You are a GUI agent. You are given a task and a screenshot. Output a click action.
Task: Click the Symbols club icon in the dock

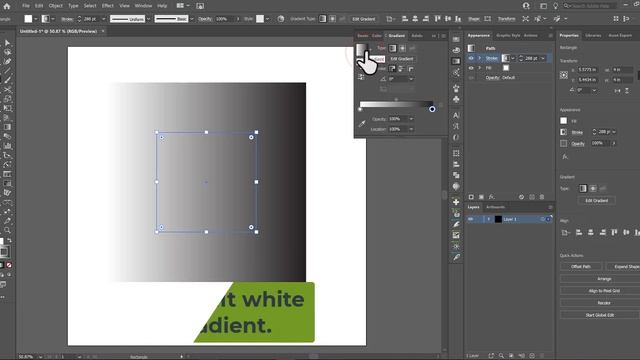pyautogui.click(x=456, y=99)
